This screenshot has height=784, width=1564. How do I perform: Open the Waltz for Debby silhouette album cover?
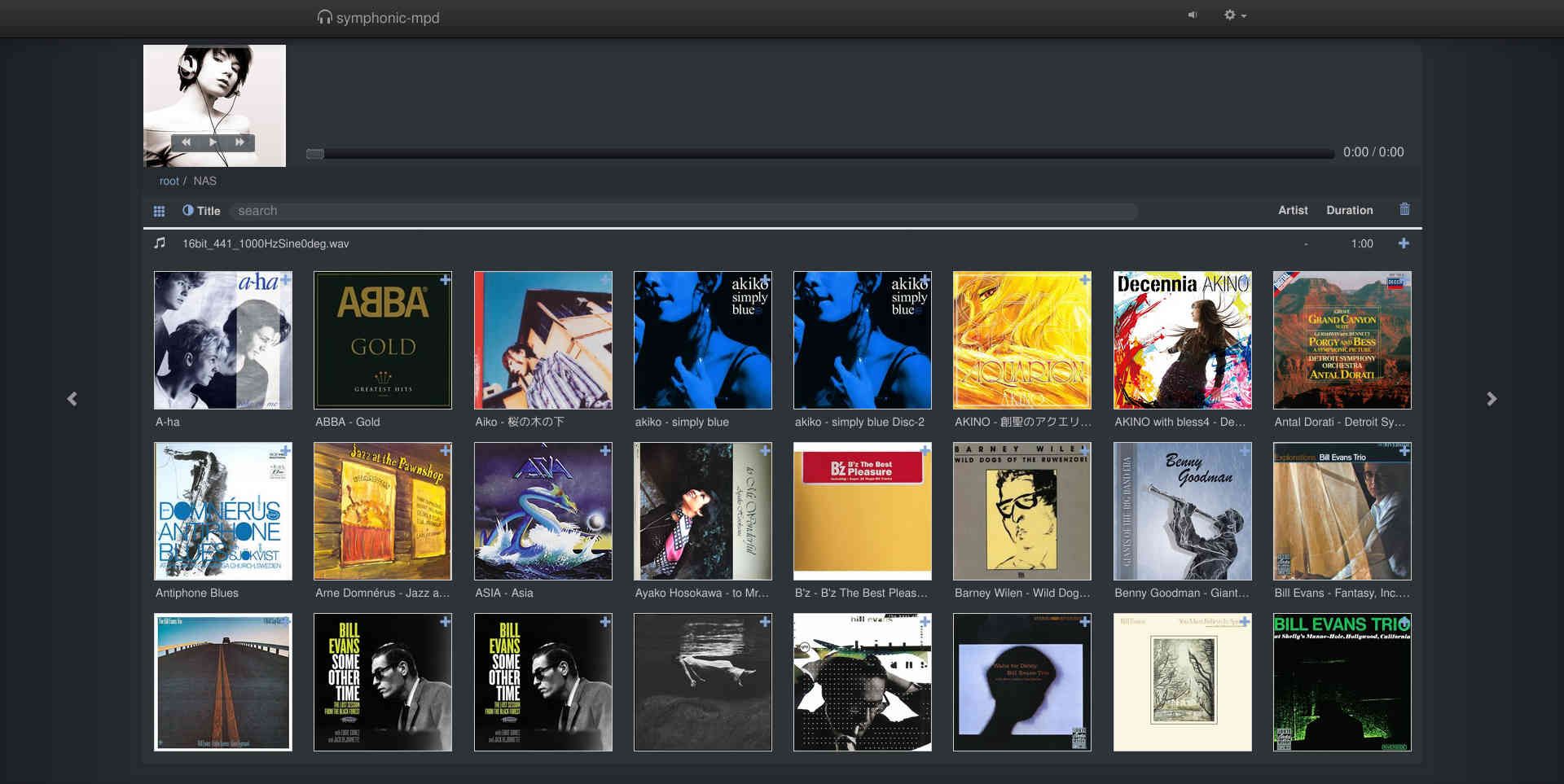[x=1022, y=682]
